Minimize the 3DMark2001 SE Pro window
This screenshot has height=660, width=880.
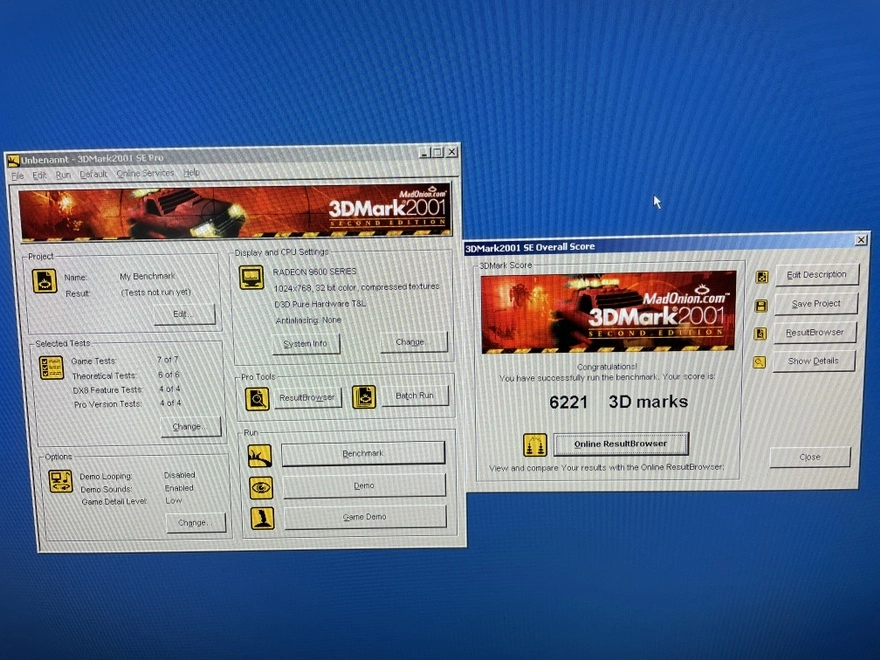pos(425,152)
